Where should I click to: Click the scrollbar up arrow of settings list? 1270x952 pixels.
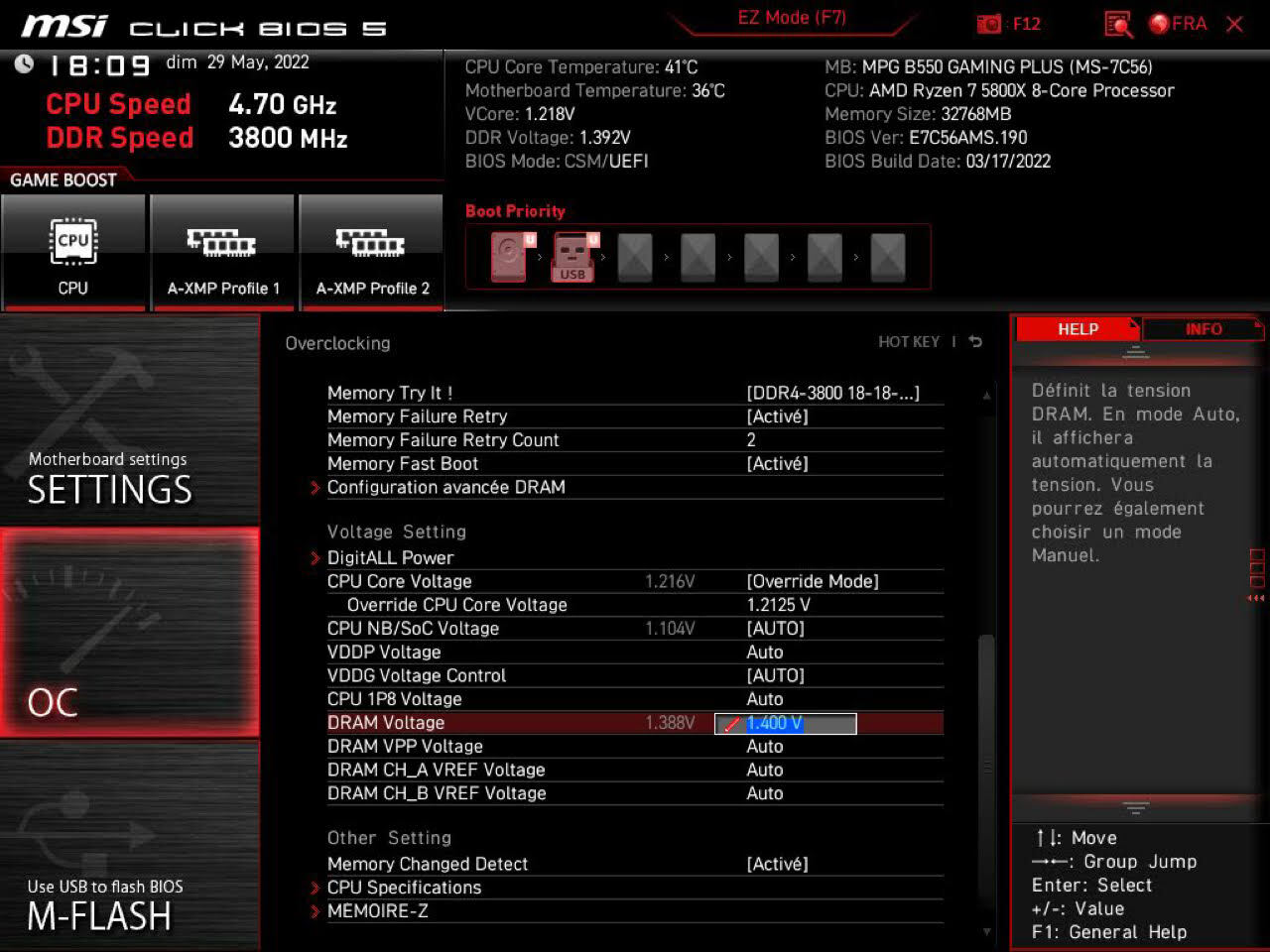pyautogui.click(x=986, y=395)
